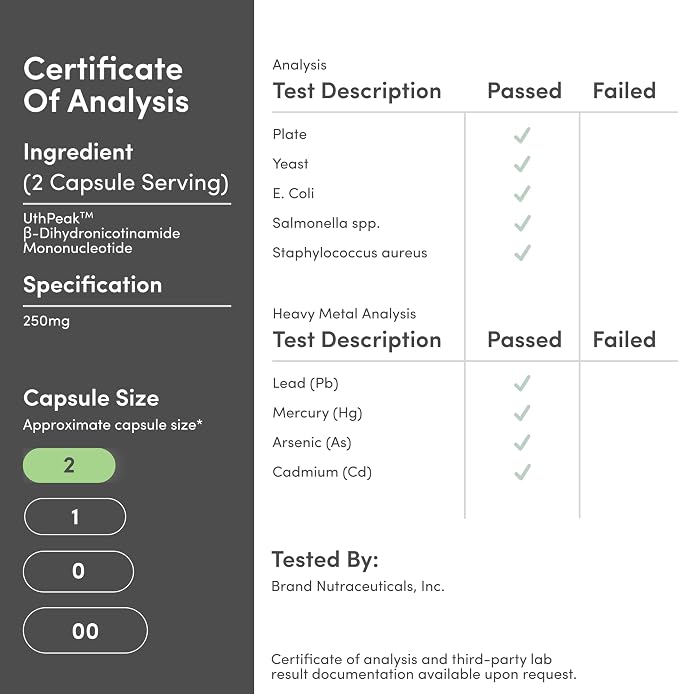Select capsule size 00 pill
Screen dimensions: 679x694
[x=85, y=631]
